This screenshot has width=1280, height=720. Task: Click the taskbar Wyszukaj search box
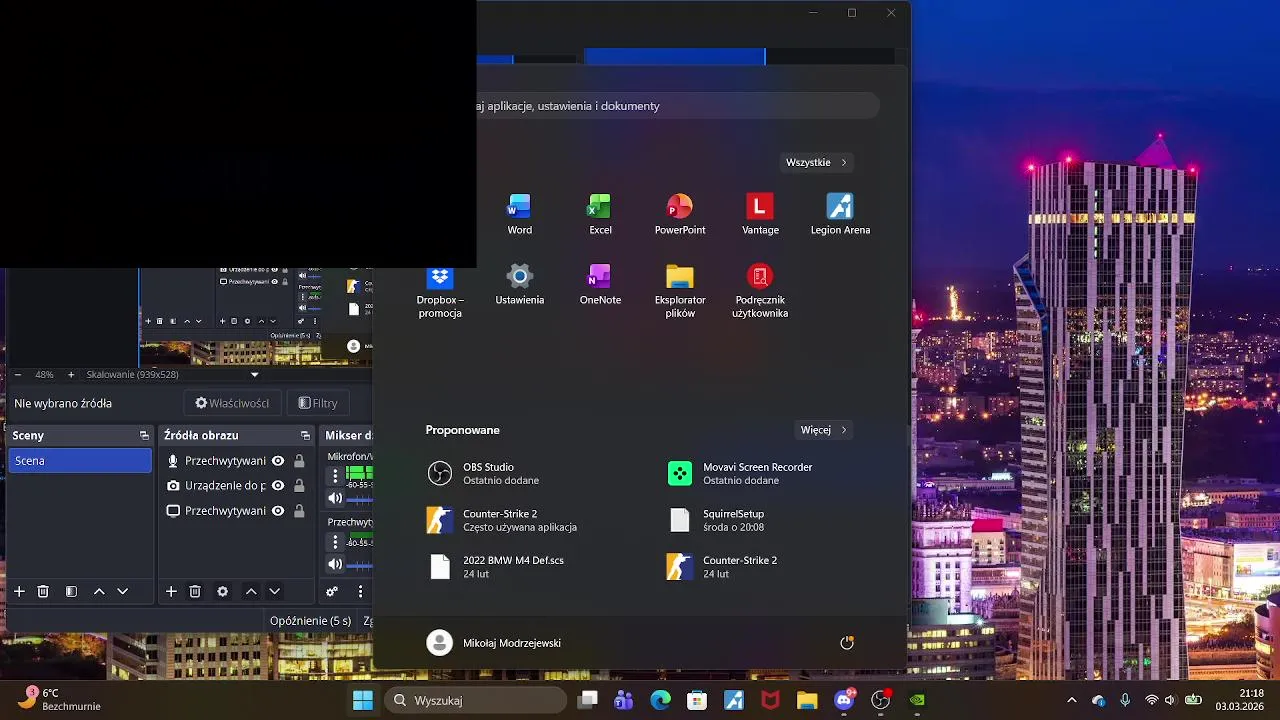tap(476, 700)
